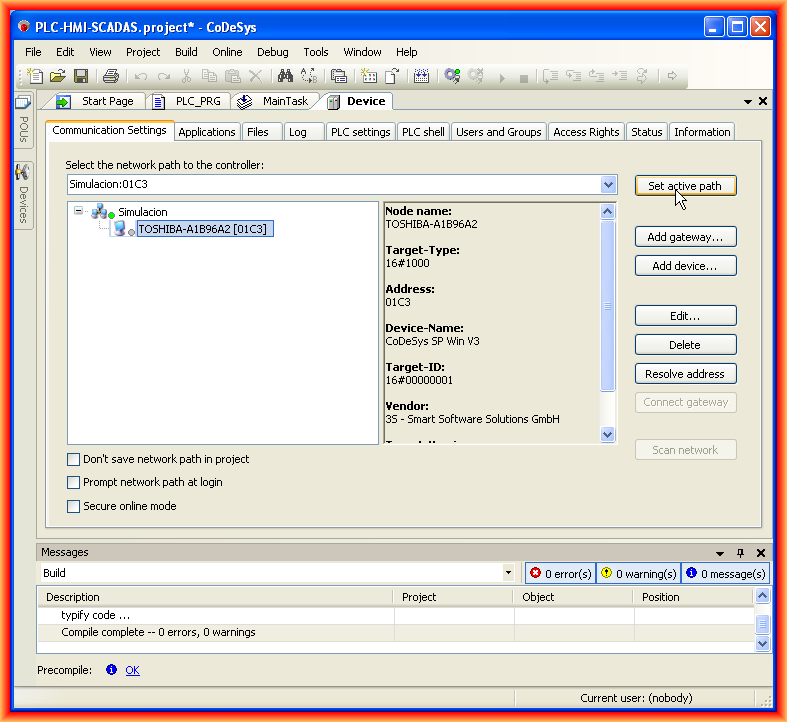Open the Build message category dropdown
This screenshot has height=722, width=787.
[x=508, y=573]
